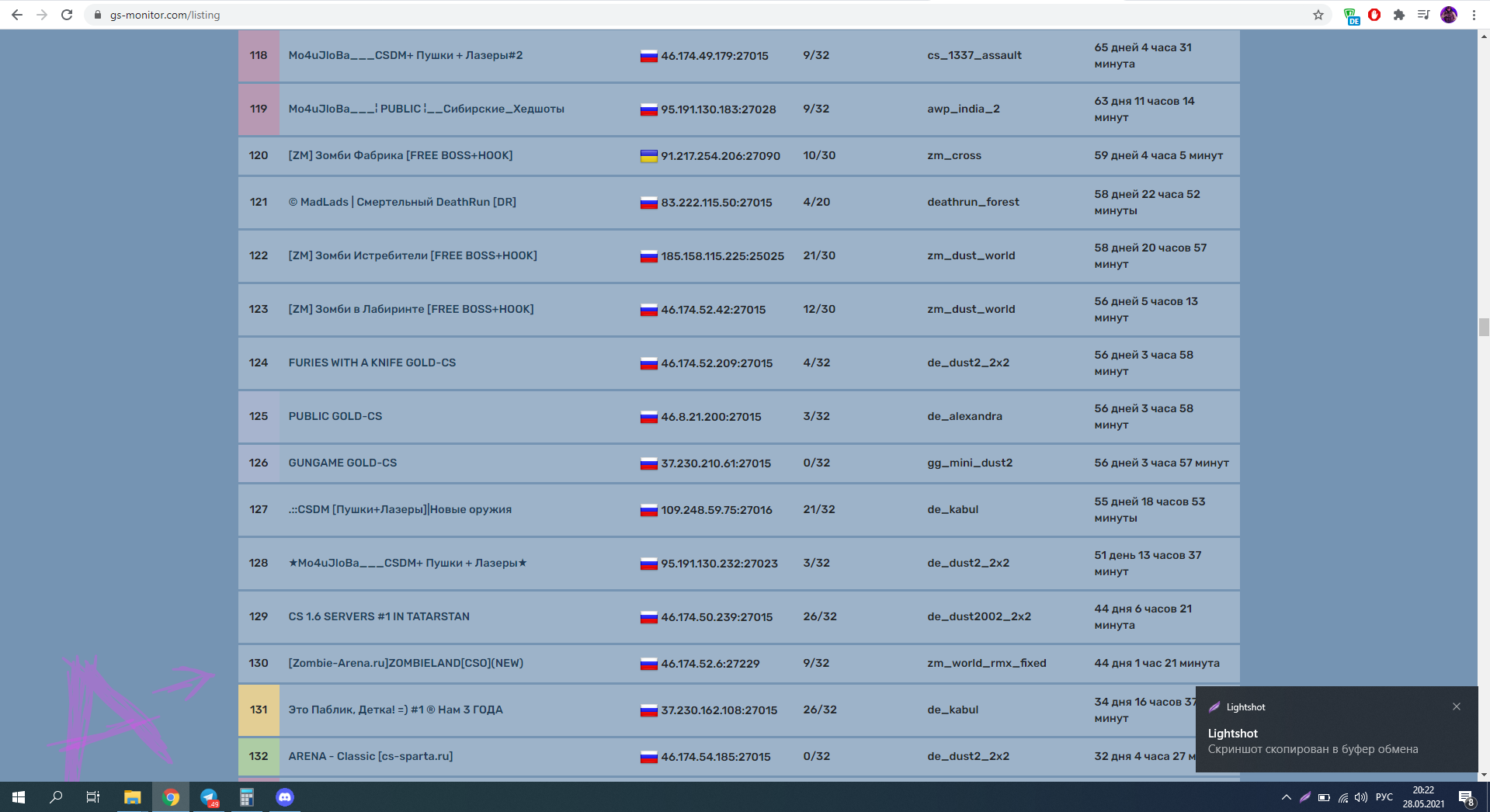This screenshot has height=812, width=1490.
Task: Click the Lightshot notification message text
Action: (1313, 749)
